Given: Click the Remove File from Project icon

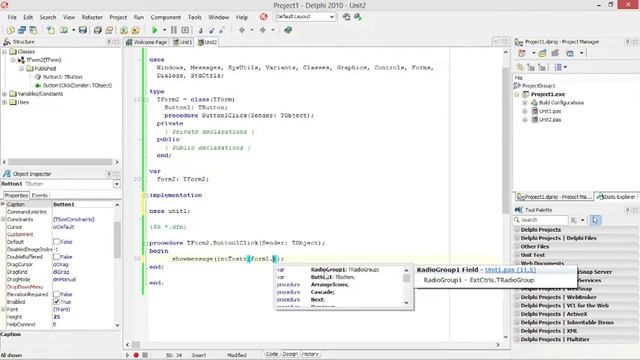Looking at the screenshot, I should [x=136, y=30].
